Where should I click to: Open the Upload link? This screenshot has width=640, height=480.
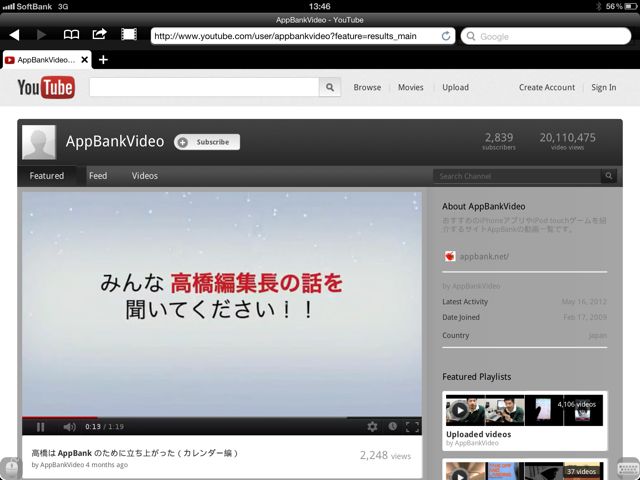click(456, 87)
